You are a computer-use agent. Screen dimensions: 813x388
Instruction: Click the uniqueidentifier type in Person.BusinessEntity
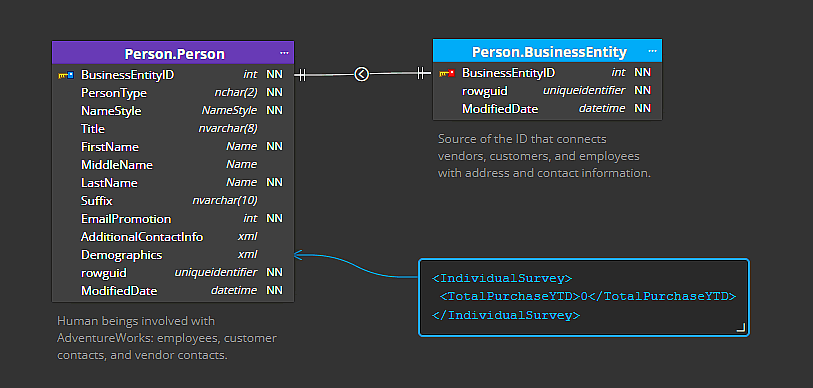coord(584,91)
